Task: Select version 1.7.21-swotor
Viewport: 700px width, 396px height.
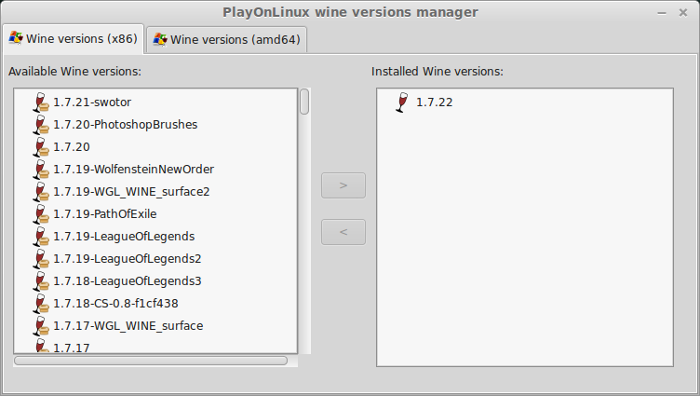Action: pyautogui.click(x=92, y=102)
